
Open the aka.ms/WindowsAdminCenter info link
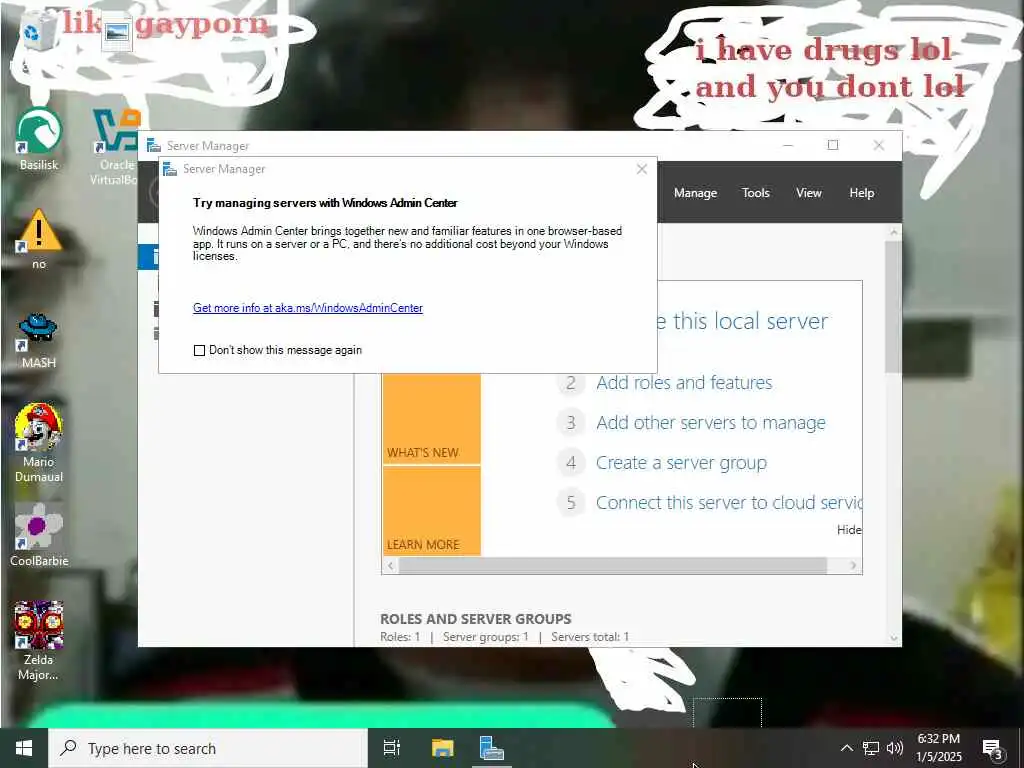308,308
